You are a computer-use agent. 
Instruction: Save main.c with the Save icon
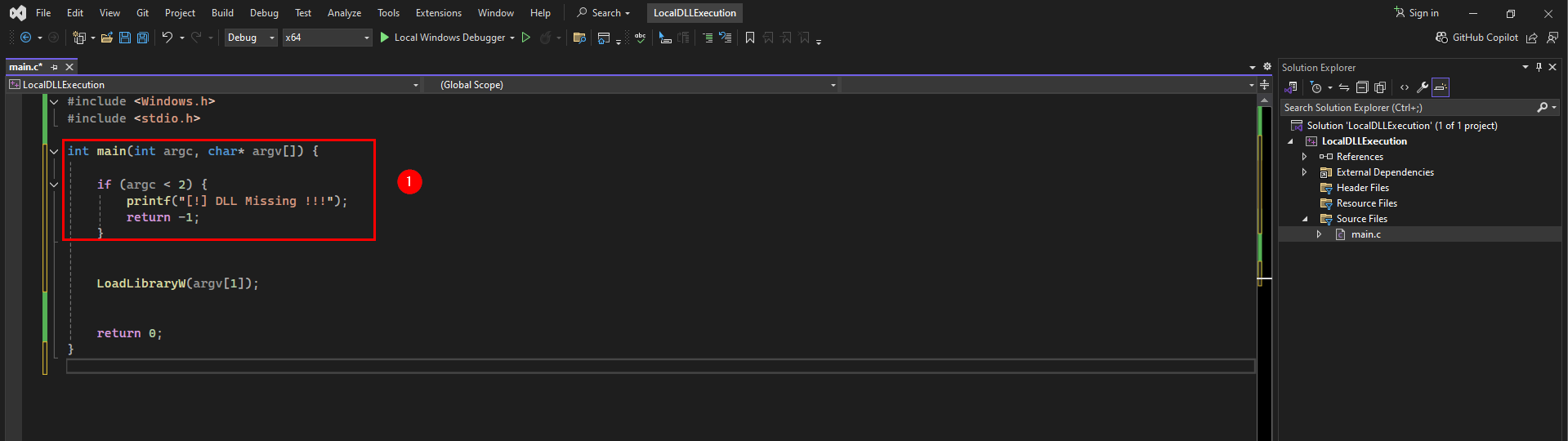[125, 38]
